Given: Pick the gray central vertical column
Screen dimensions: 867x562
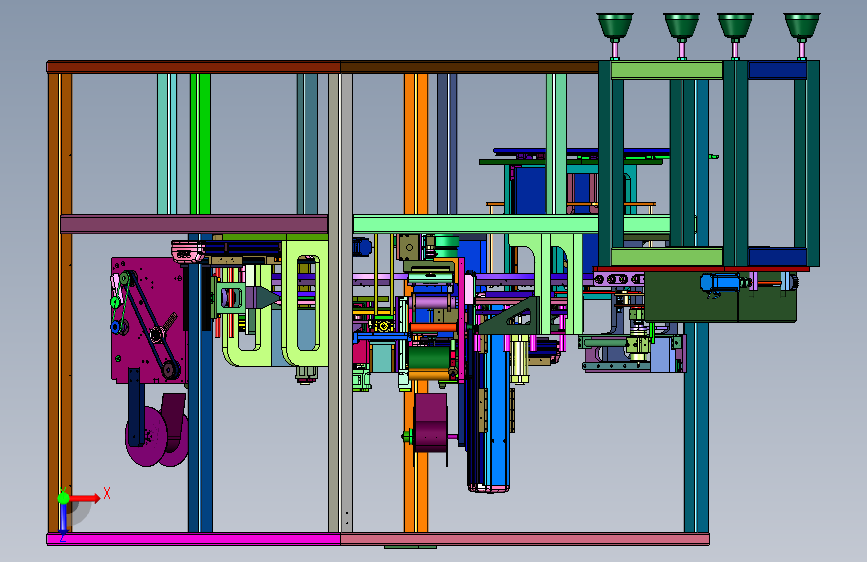Looking at the screenshot, I should [340, 303].
